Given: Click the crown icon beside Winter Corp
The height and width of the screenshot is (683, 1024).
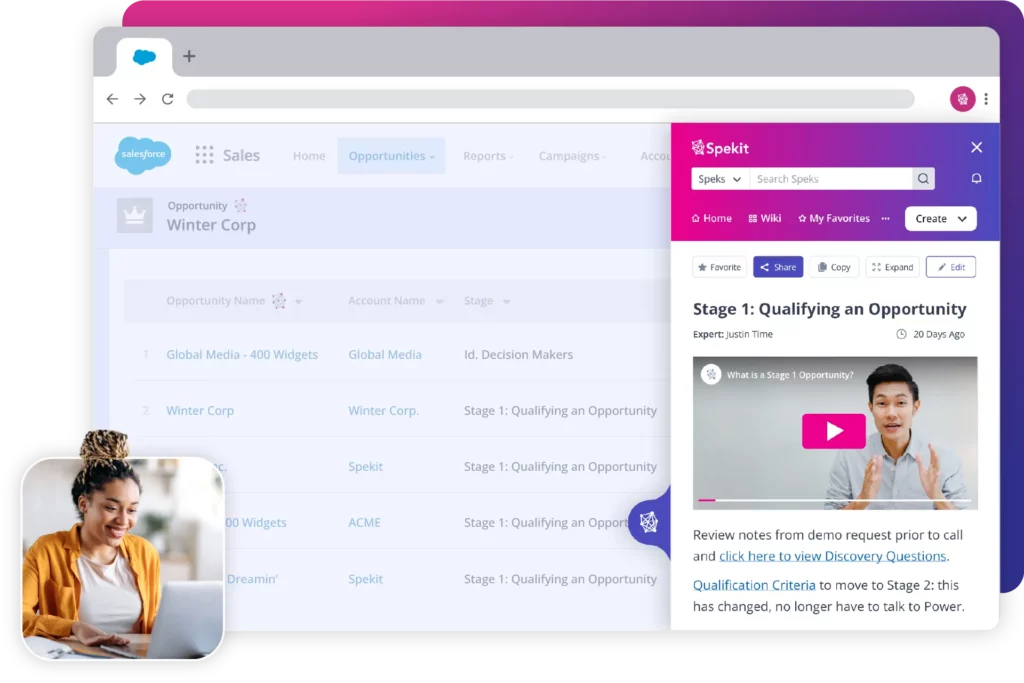Looking at the screenshot, I should pyautogui.click(x=135, y=215).
